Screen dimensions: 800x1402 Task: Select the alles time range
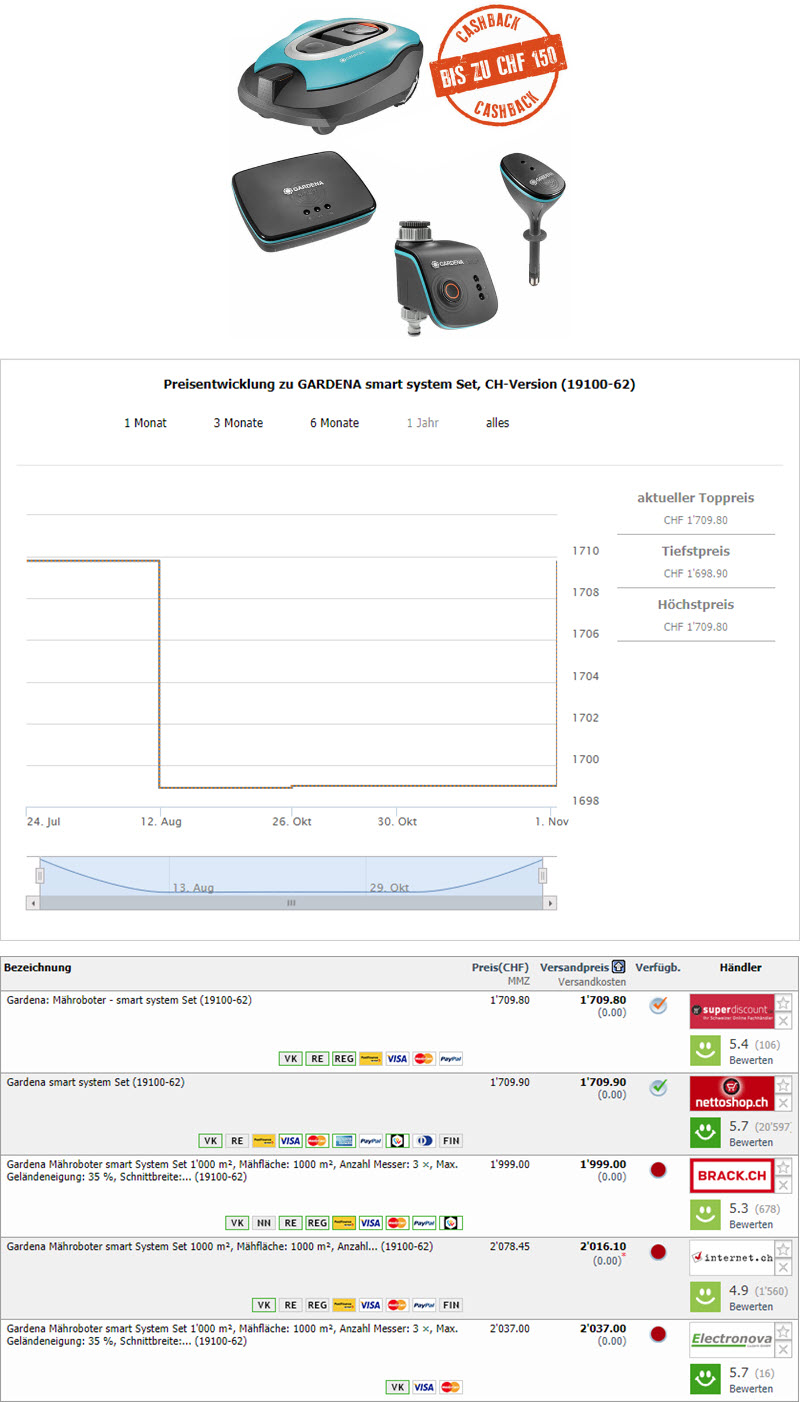[x=497, y=423]
